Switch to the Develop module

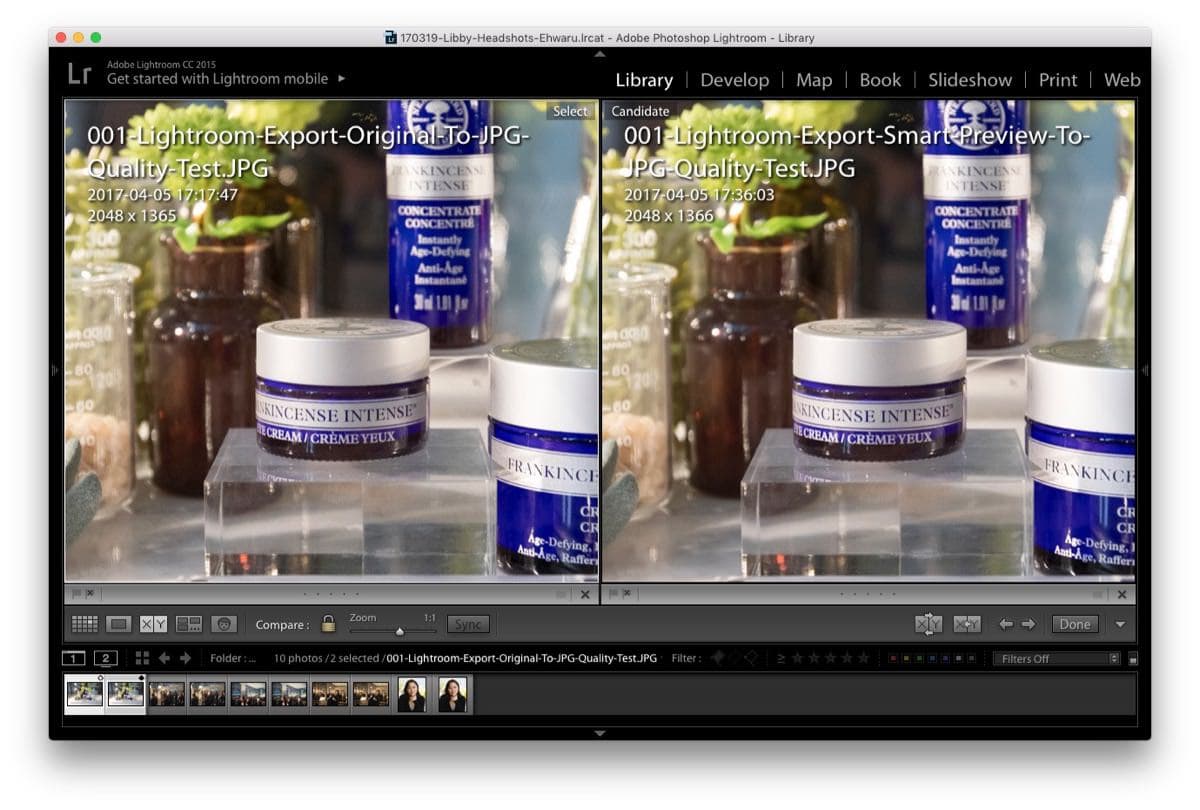pos(734,80)
